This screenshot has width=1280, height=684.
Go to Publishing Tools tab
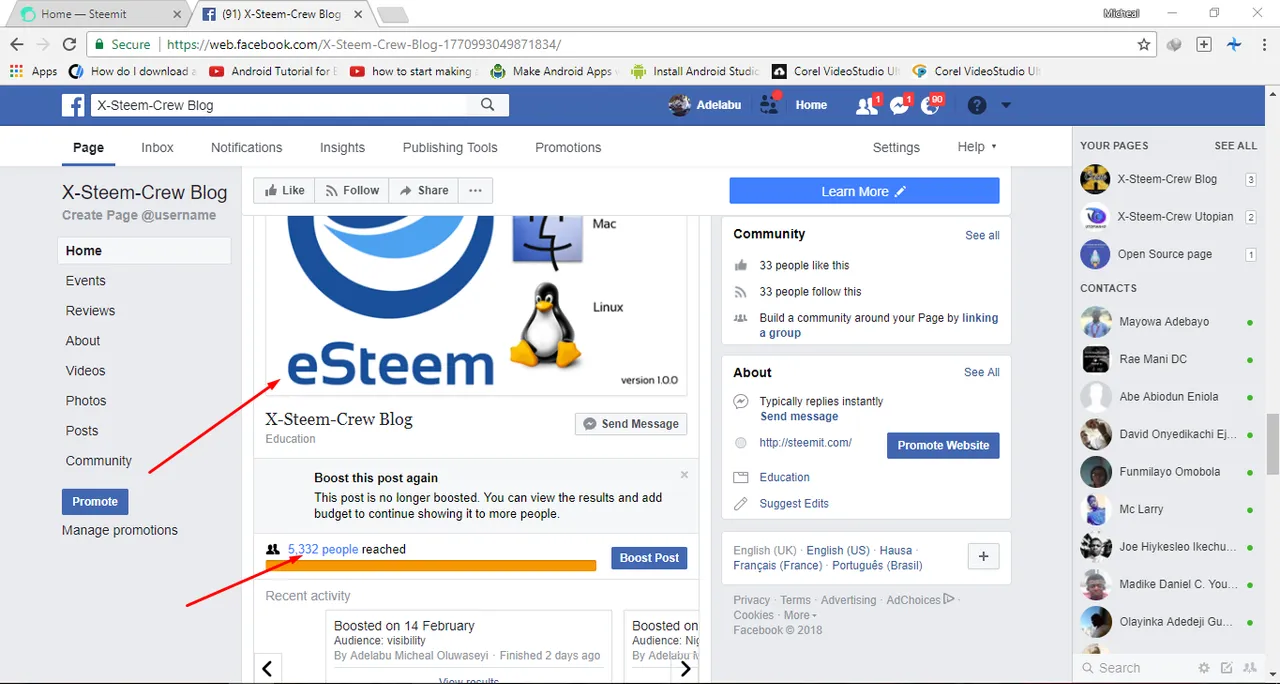coord(450,147)
